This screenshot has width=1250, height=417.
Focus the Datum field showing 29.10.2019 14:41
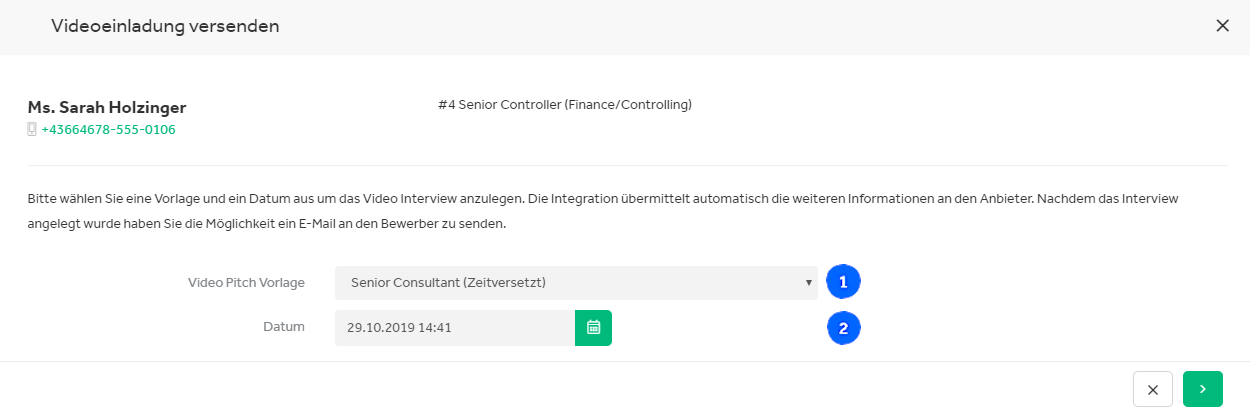(x=455, y=328)
